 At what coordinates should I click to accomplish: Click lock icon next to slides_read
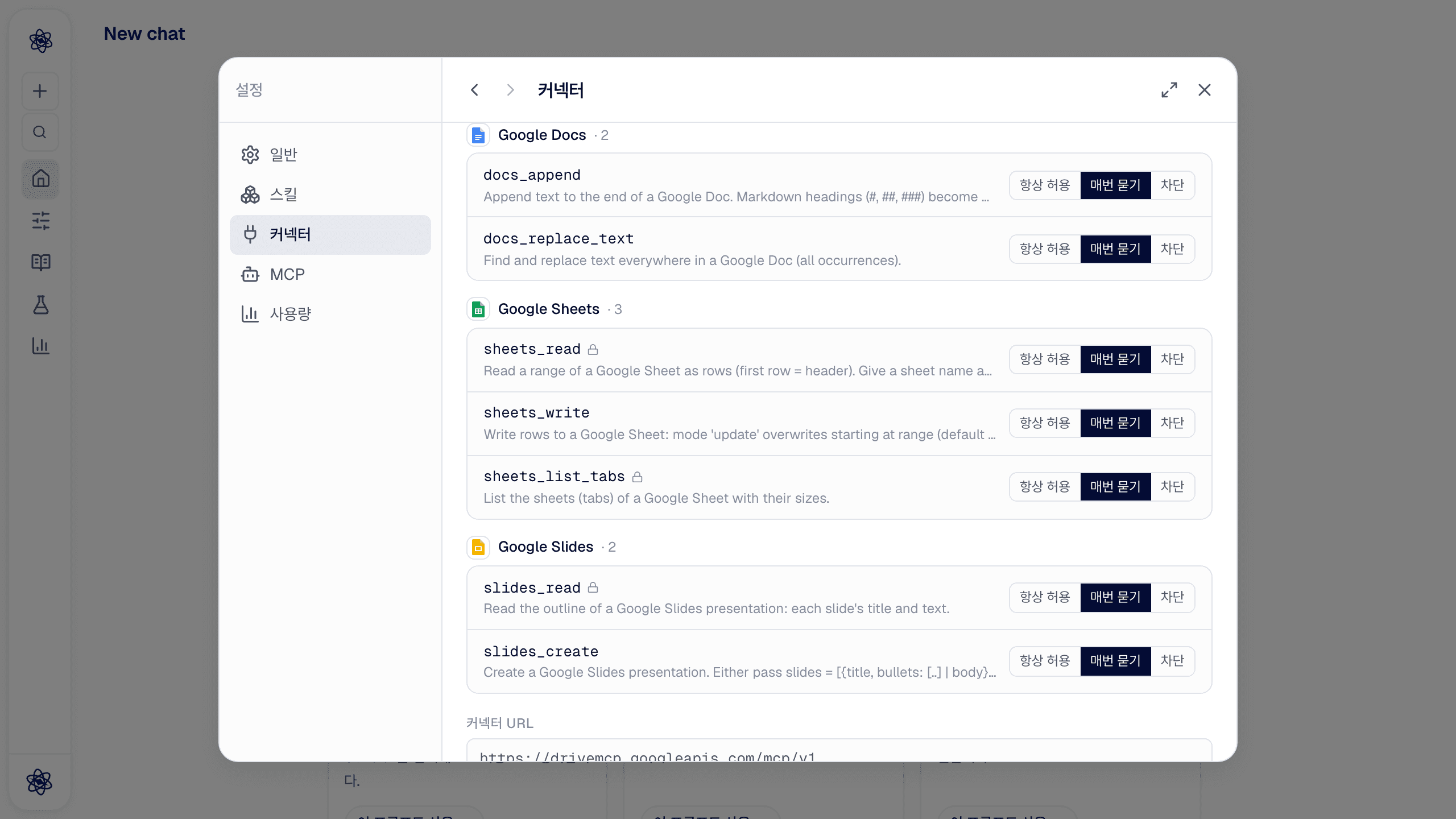point(593,588)
